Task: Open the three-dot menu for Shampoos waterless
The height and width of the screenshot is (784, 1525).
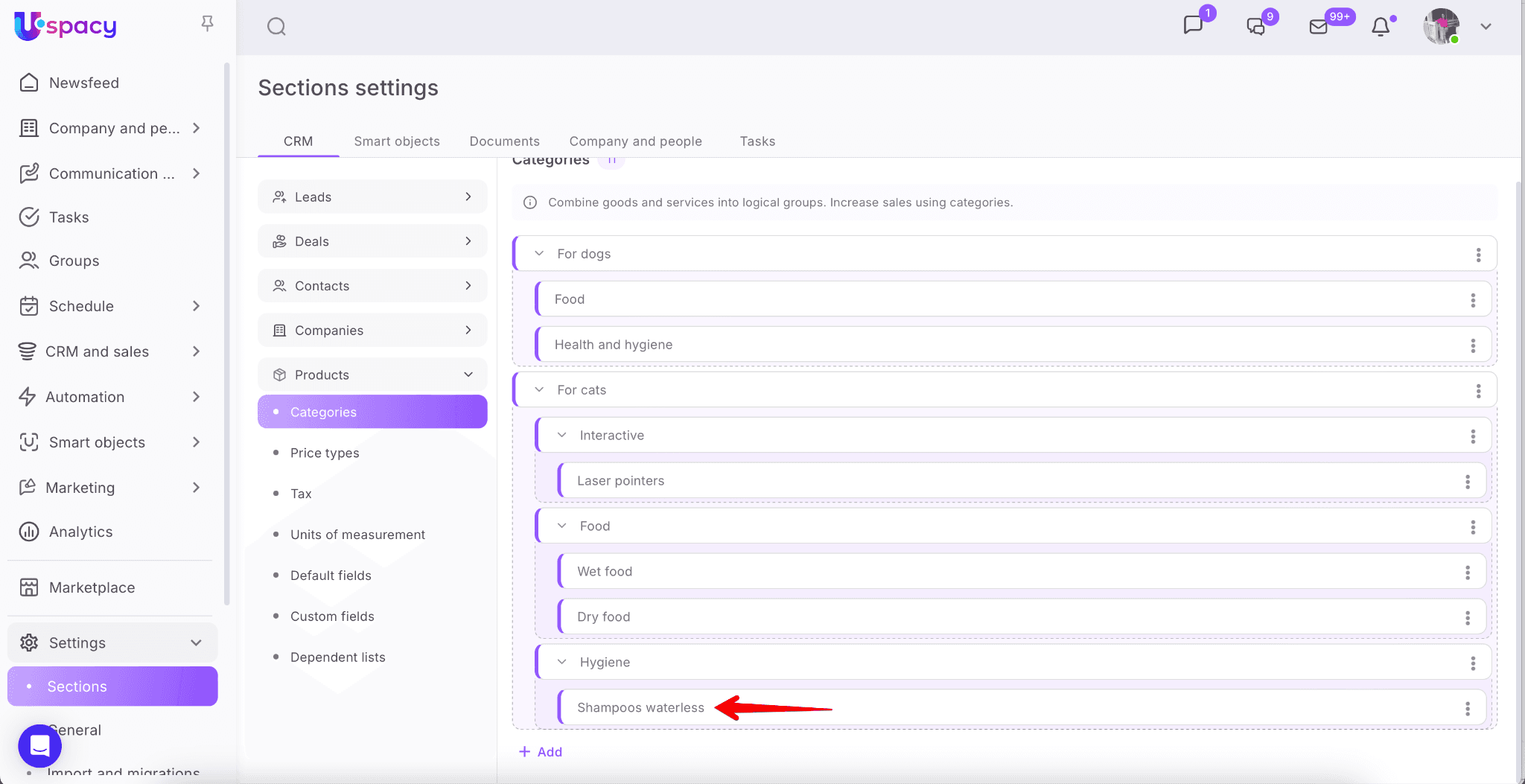Action: [1467, 709]
